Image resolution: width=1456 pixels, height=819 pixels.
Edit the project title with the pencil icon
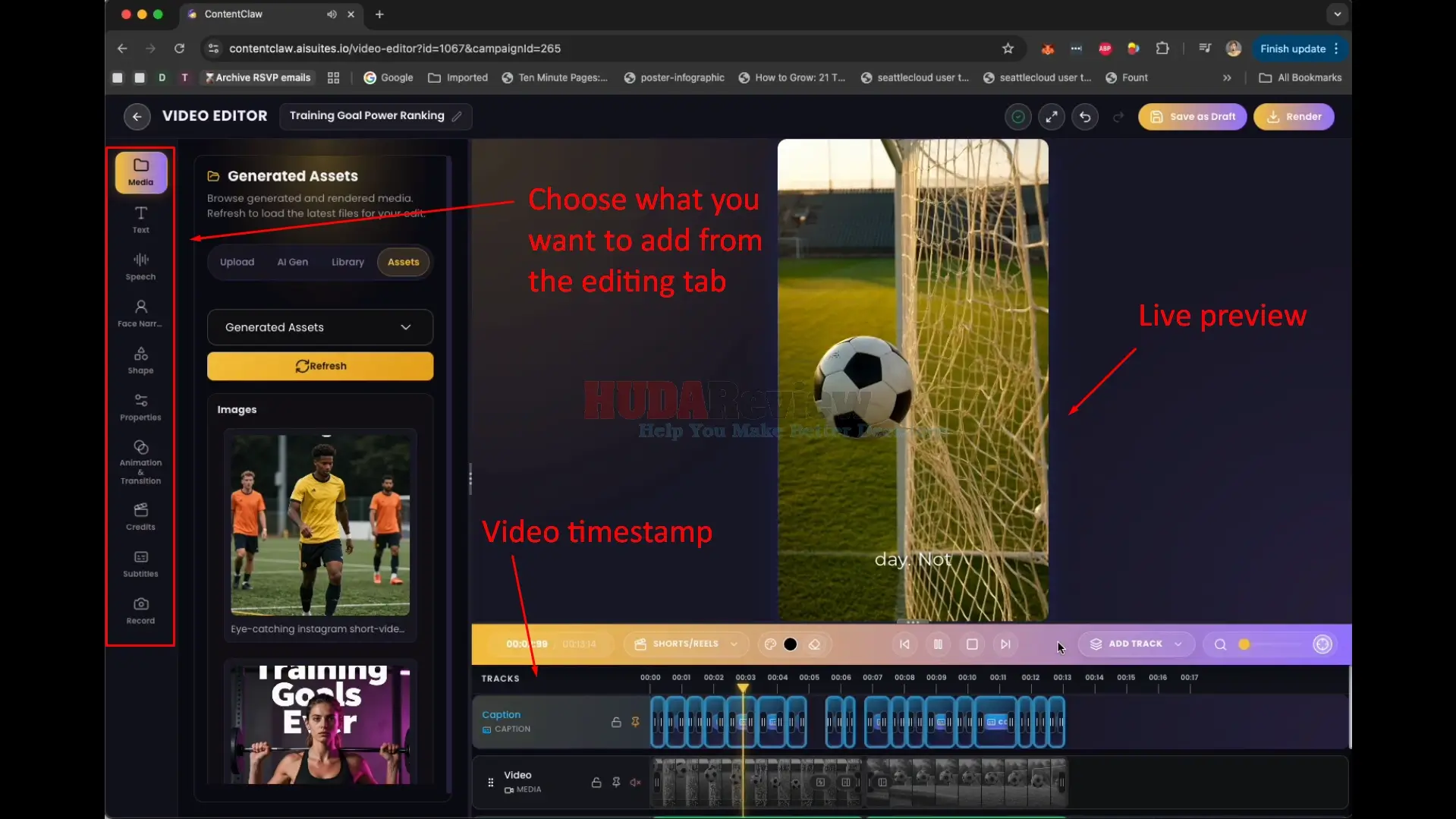coord(457,116)
